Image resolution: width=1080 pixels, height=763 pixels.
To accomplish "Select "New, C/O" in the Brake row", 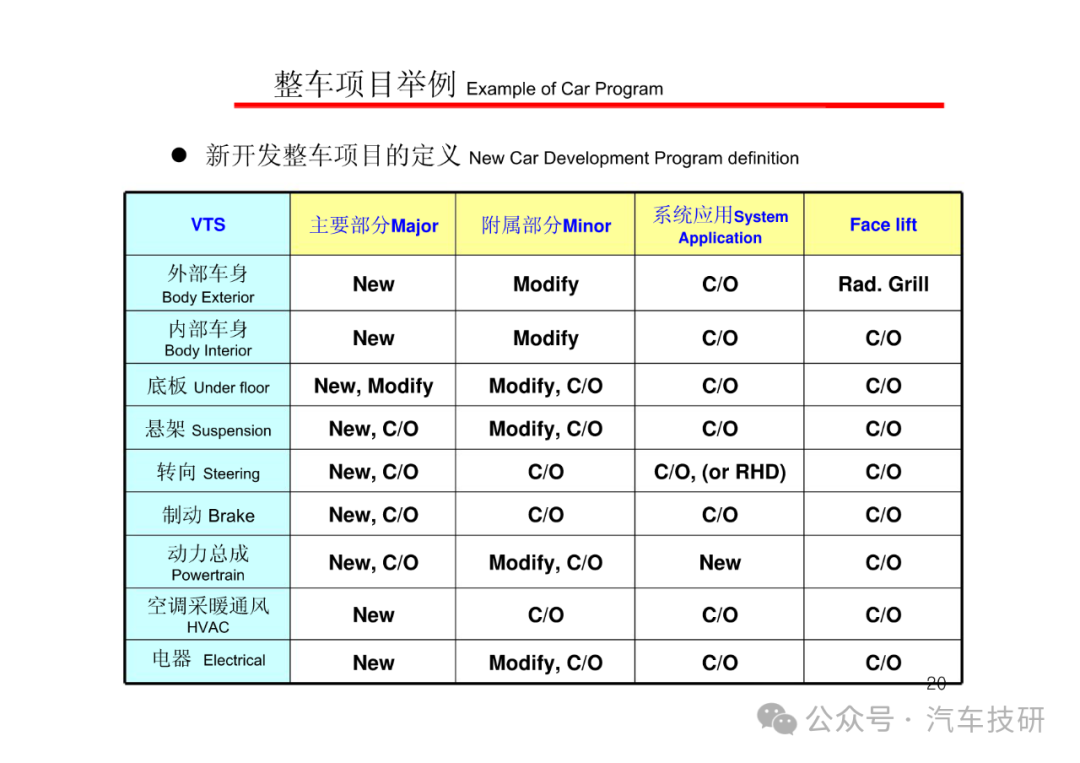I will pos(374,514).
